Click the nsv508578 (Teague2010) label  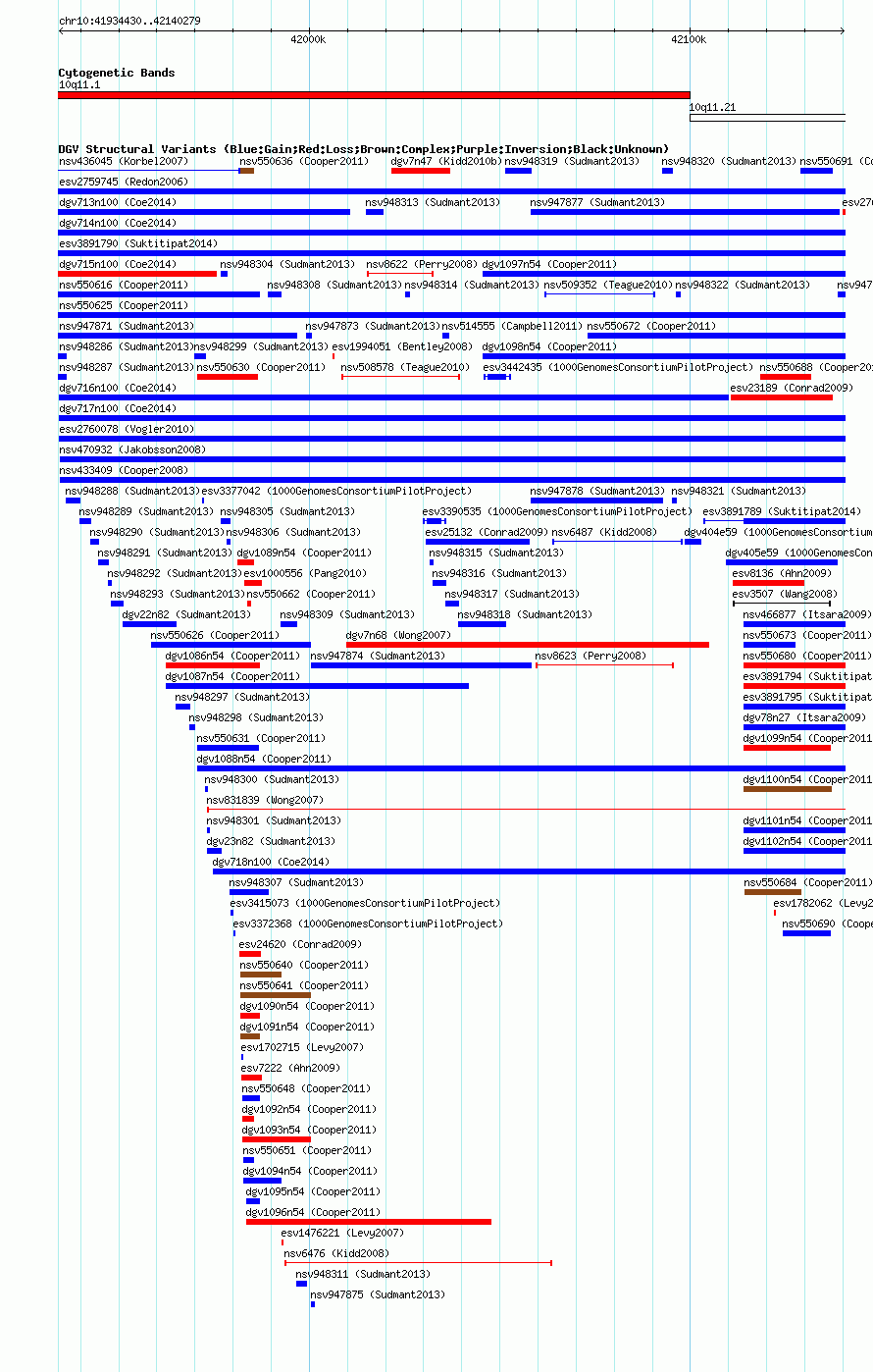click(405, 367)
